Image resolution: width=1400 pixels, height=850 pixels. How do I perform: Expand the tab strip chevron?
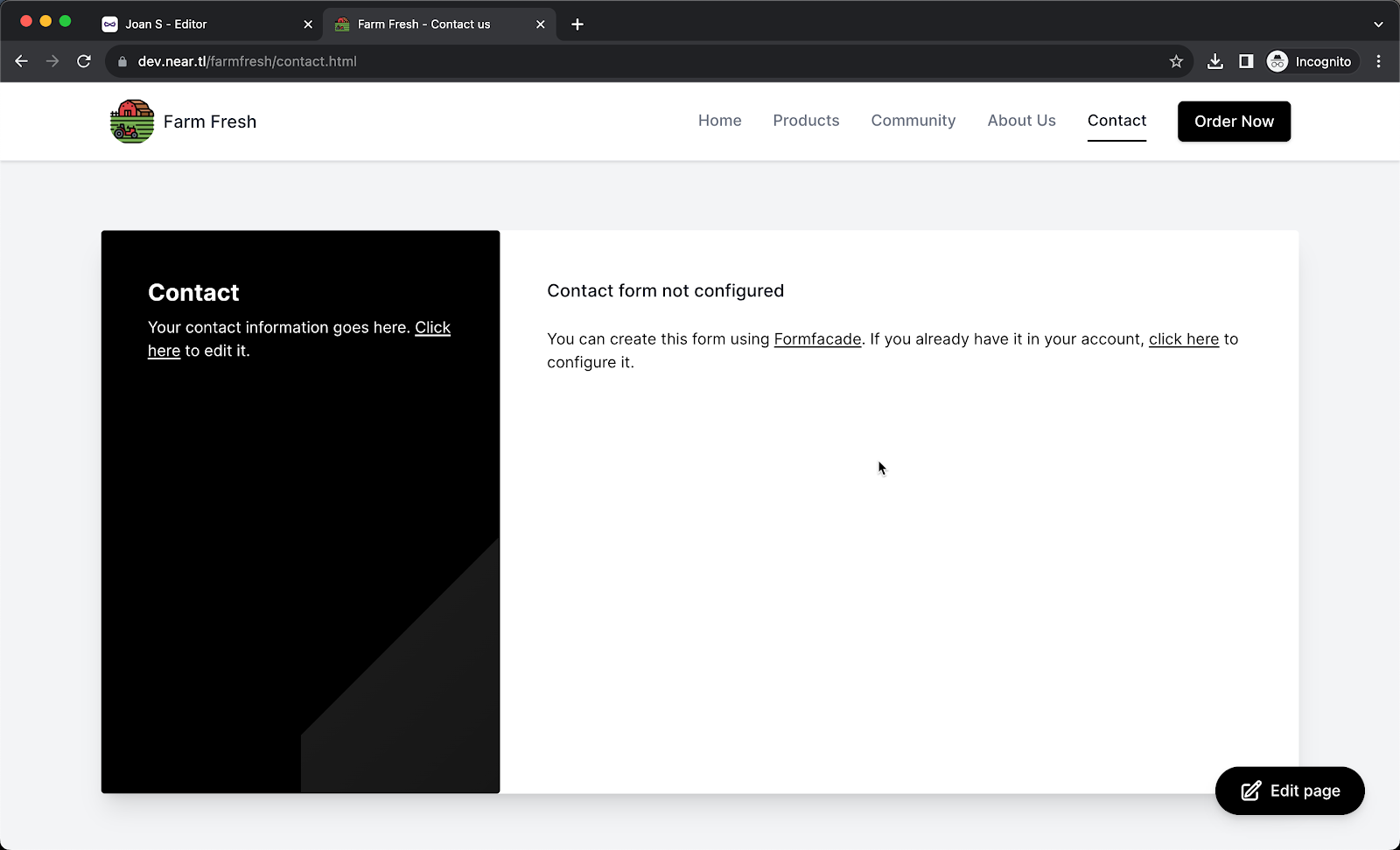point(1380,24)
